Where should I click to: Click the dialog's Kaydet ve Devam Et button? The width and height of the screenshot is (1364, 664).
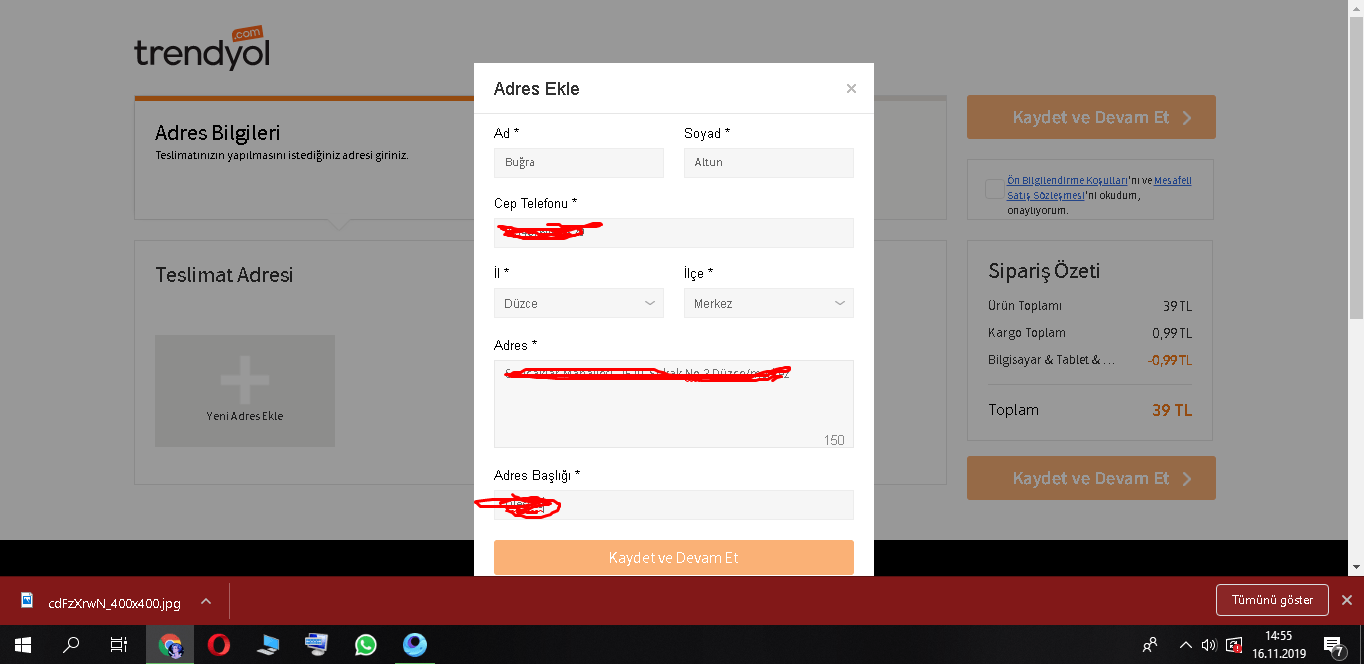[x=674, y=558]
